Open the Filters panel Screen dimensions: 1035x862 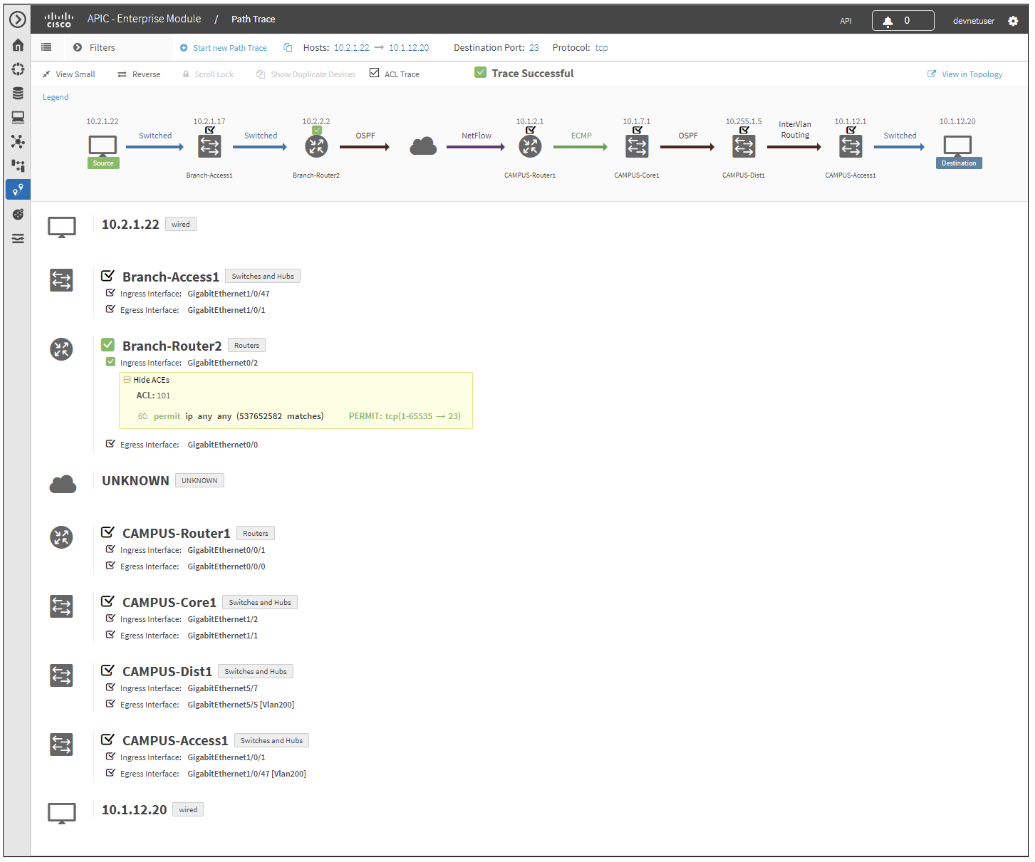click(x=94, y=48)
